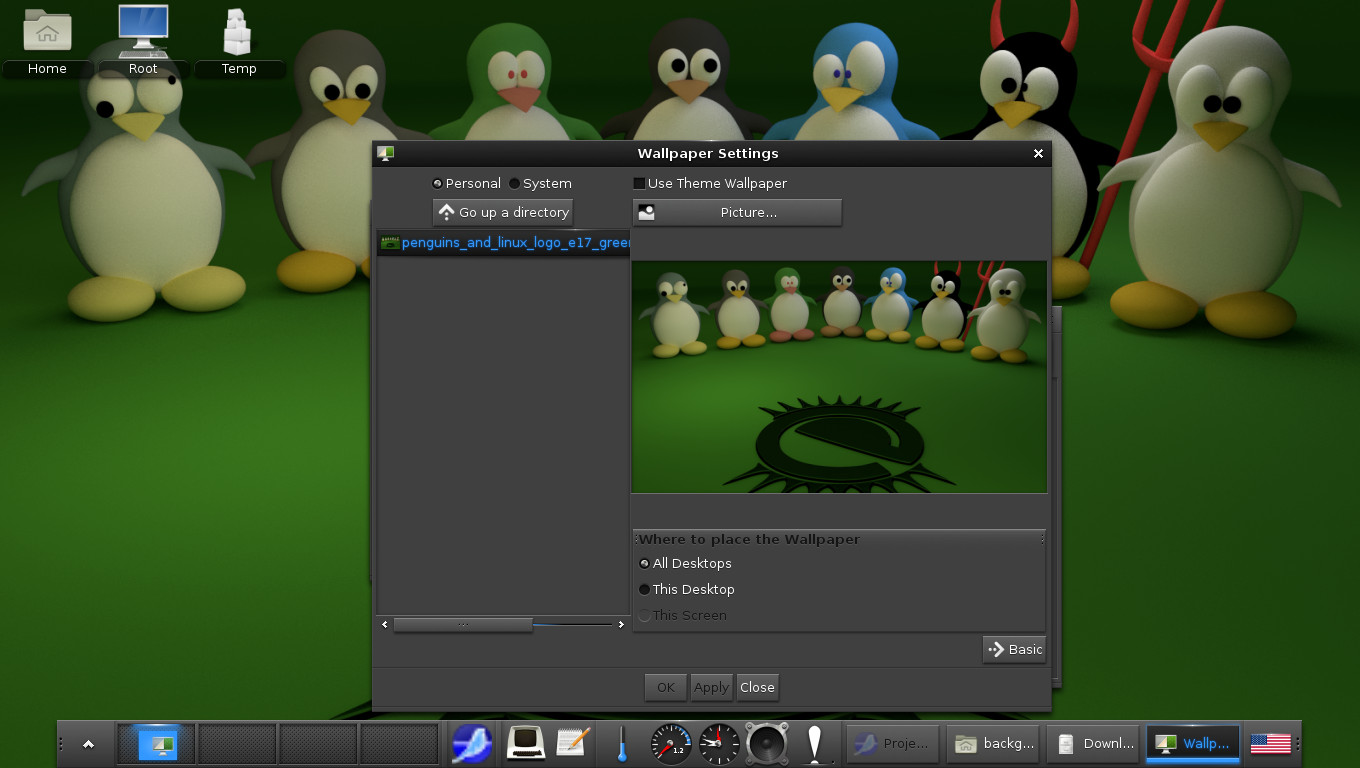This screenshot has width=1360, height=768.
Task: Launch the notepad text editor icon
Action: (573, 743)
